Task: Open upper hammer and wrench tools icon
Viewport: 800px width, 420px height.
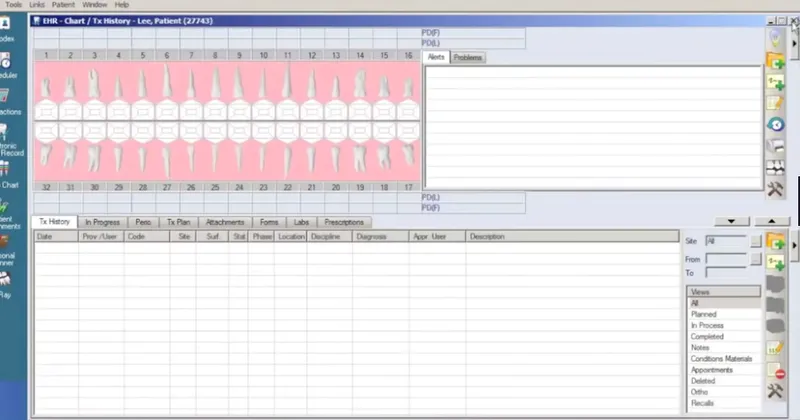Action: 775,189
